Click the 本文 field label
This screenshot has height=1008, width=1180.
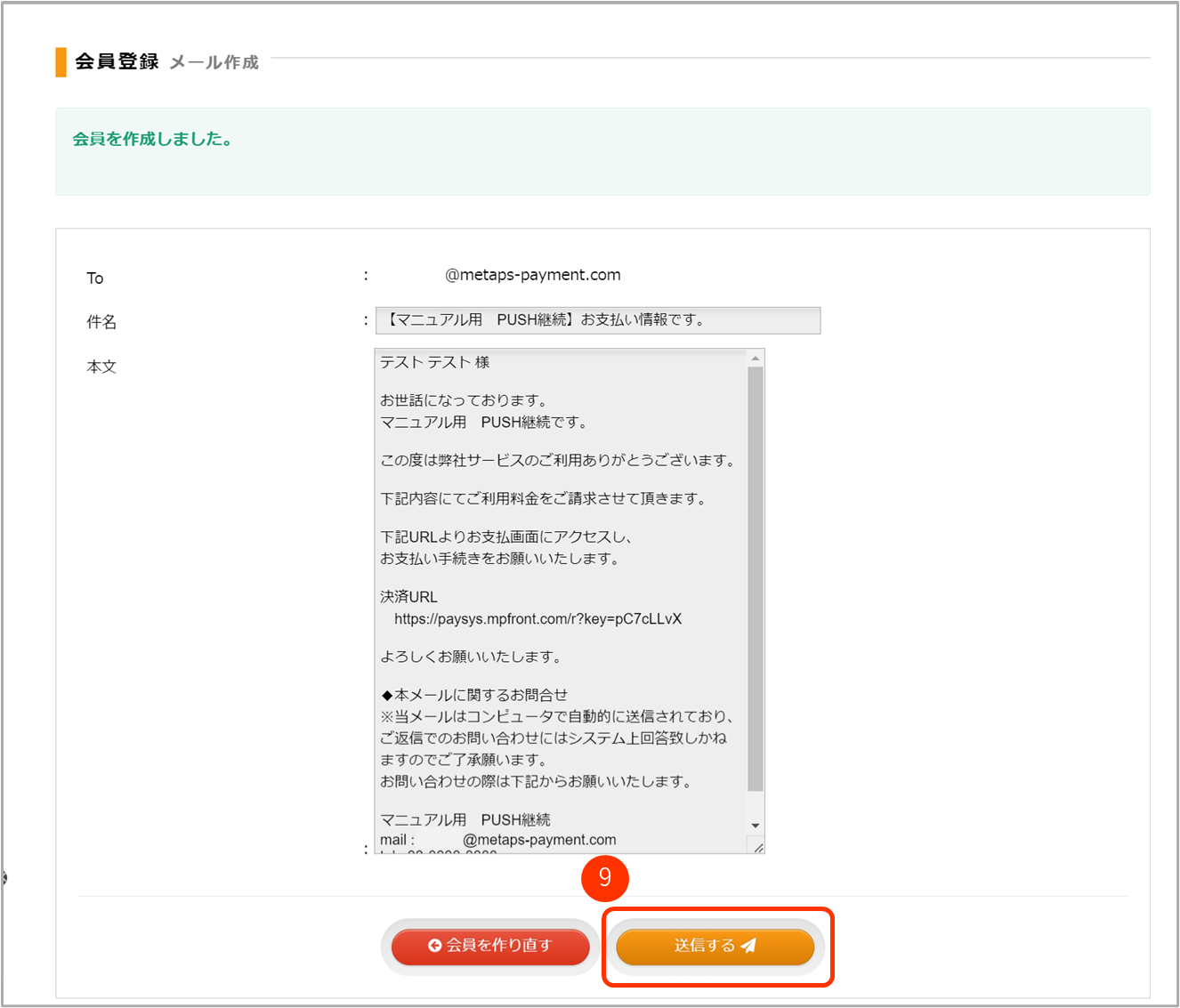(x=101, y=367)
